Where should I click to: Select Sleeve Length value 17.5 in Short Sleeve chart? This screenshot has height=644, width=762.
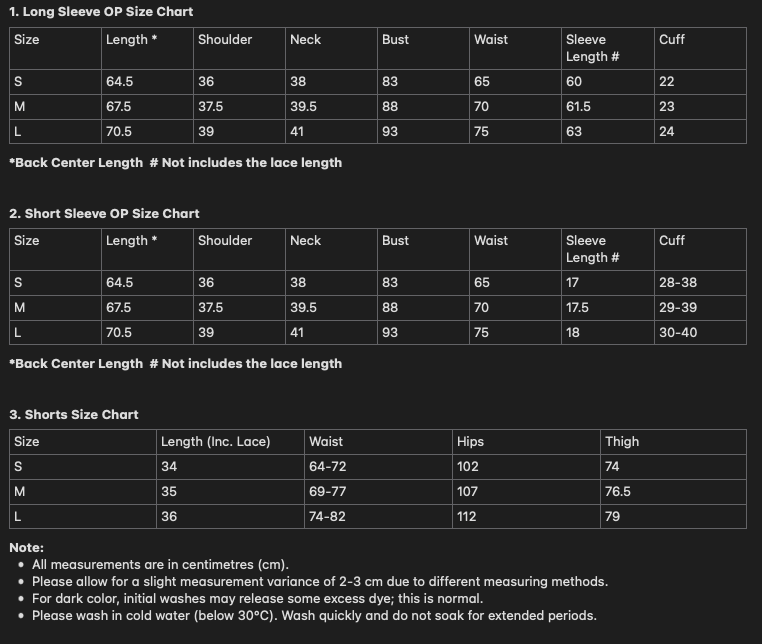coord(578,307)
